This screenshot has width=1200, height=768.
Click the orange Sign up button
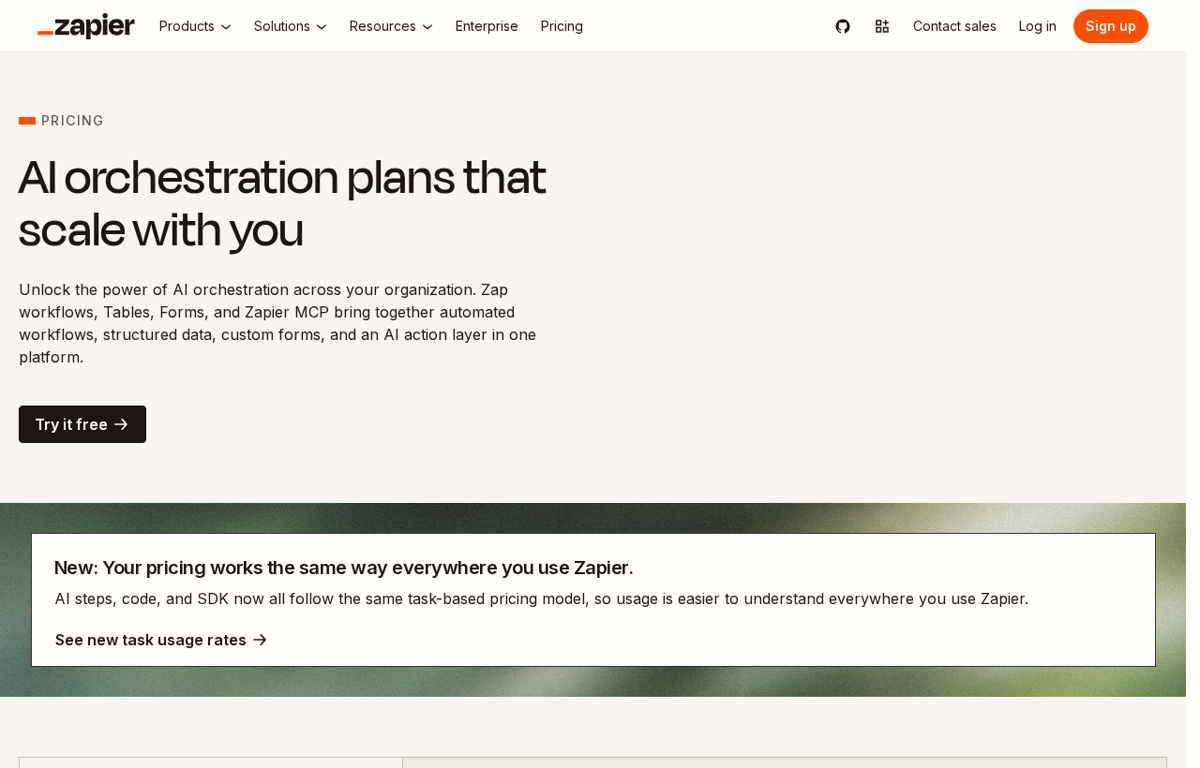[1111, 26]
